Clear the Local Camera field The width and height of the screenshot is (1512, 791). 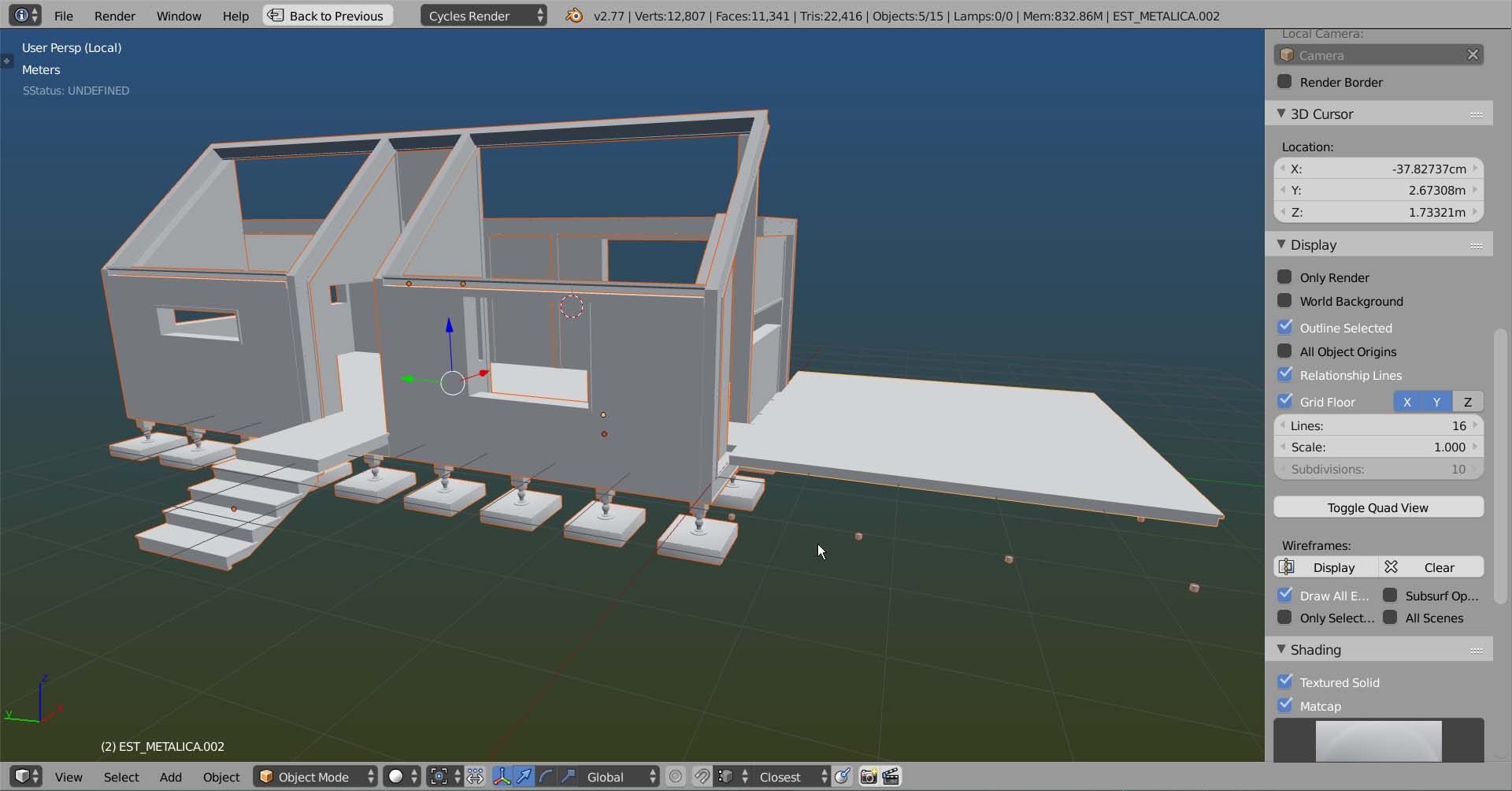click(x=1473, y=54)
